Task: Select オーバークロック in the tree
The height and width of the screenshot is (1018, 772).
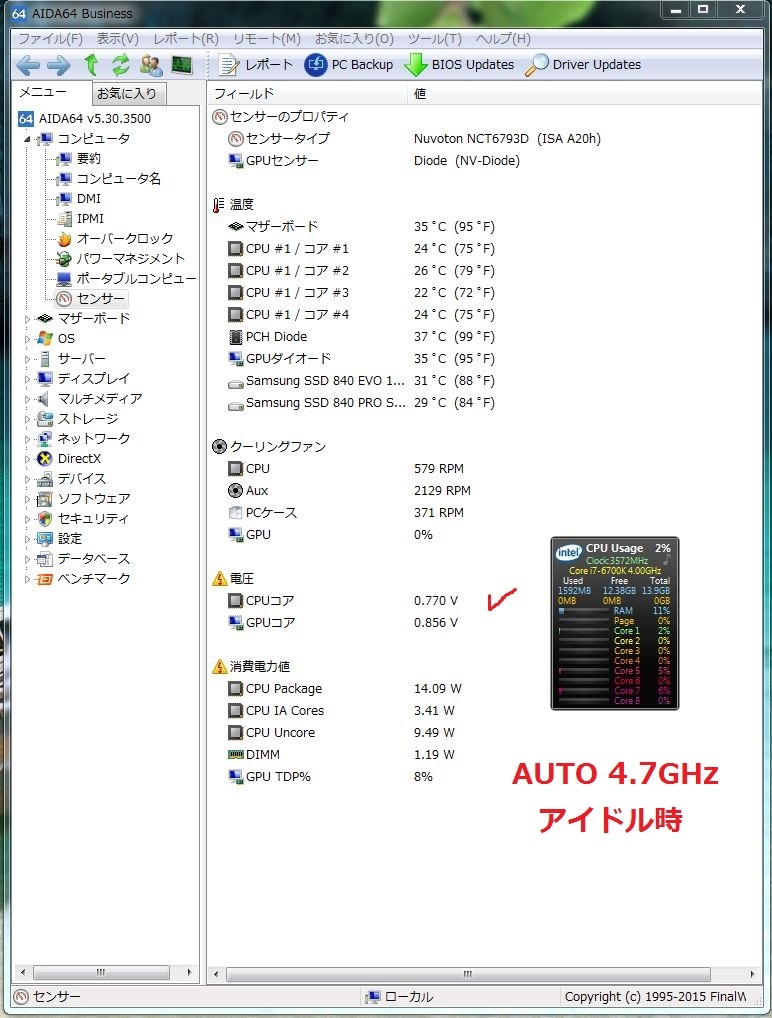Action: coord(115,239)
